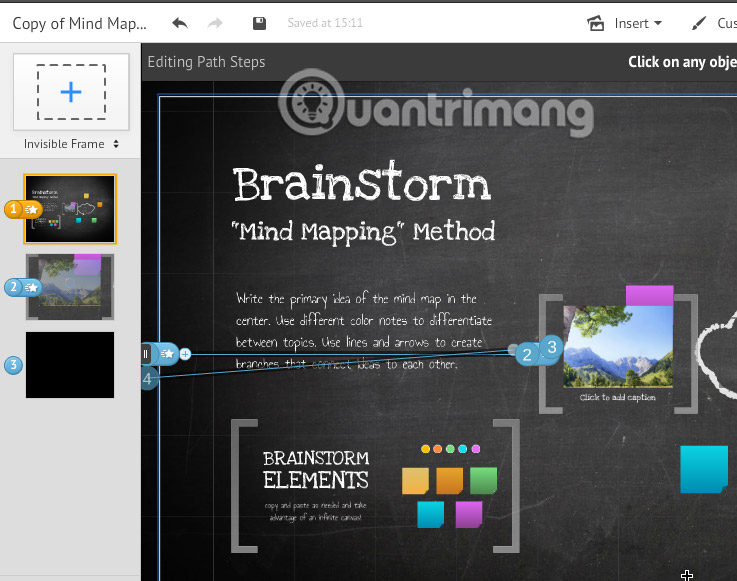737x581 pixels.
Task: Click the "copy and paste as needed" text
Action: 315,511
